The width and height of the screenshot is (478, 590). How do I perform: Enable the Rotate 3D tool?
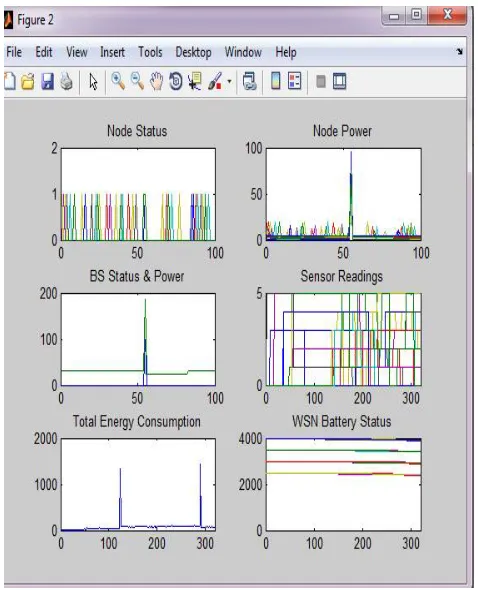pyautogui.click(x=175, y=81)
